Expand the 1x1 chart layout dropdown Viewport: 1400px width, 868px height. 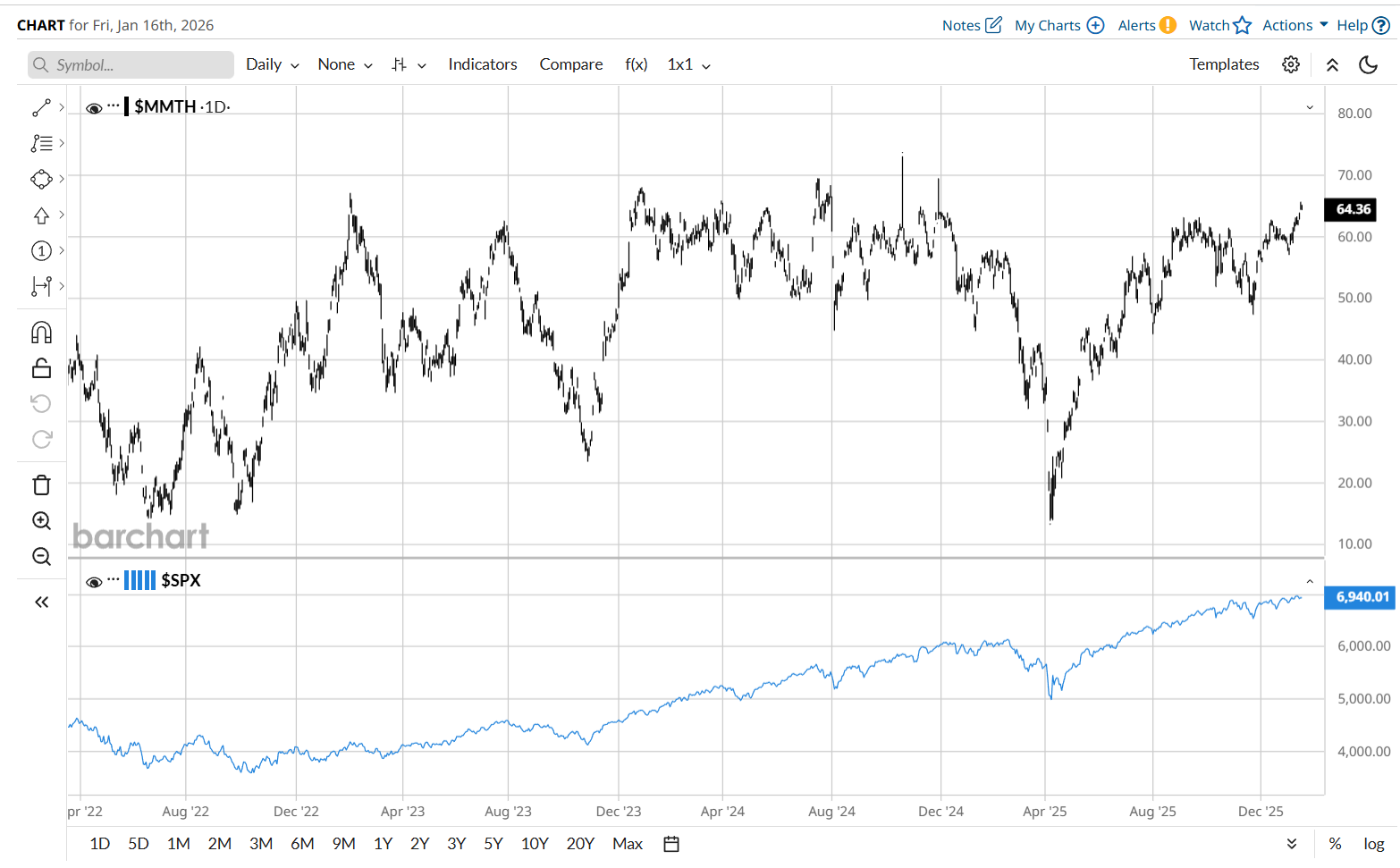pyautogui.click(x=688, y=64)
